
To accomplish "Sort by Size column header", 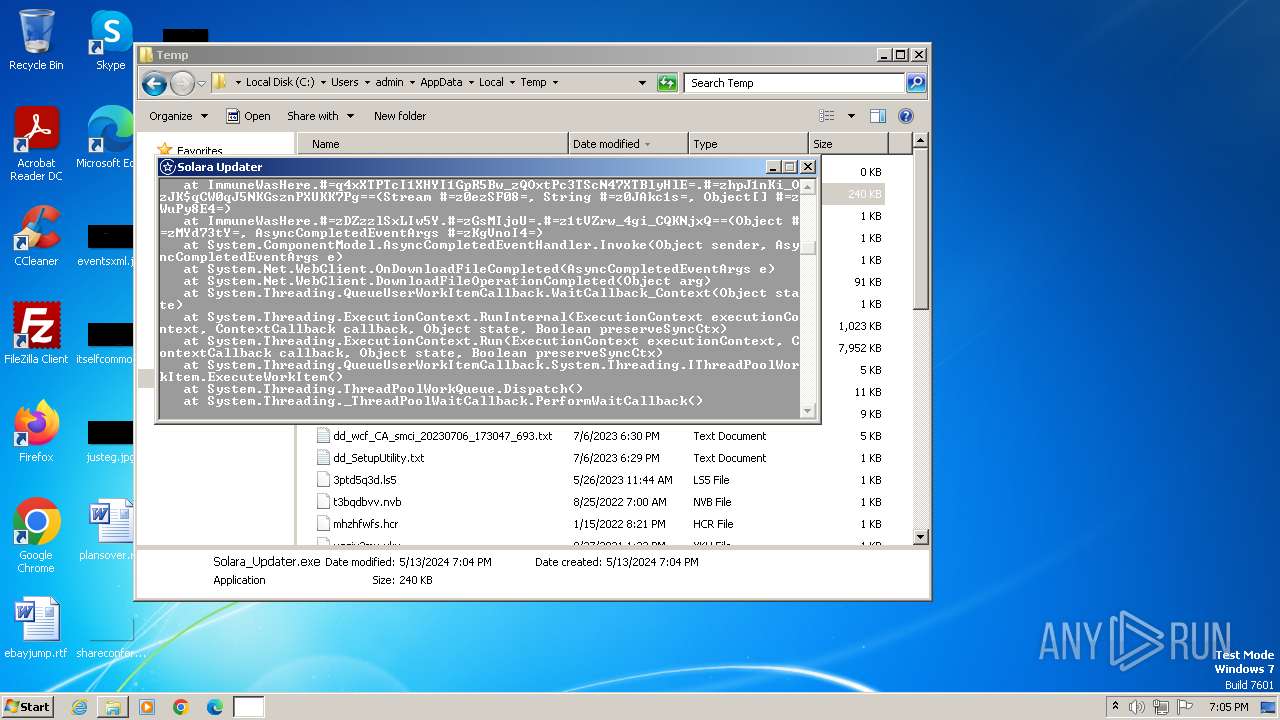I will pyautogui.click(x=848, y=144).
